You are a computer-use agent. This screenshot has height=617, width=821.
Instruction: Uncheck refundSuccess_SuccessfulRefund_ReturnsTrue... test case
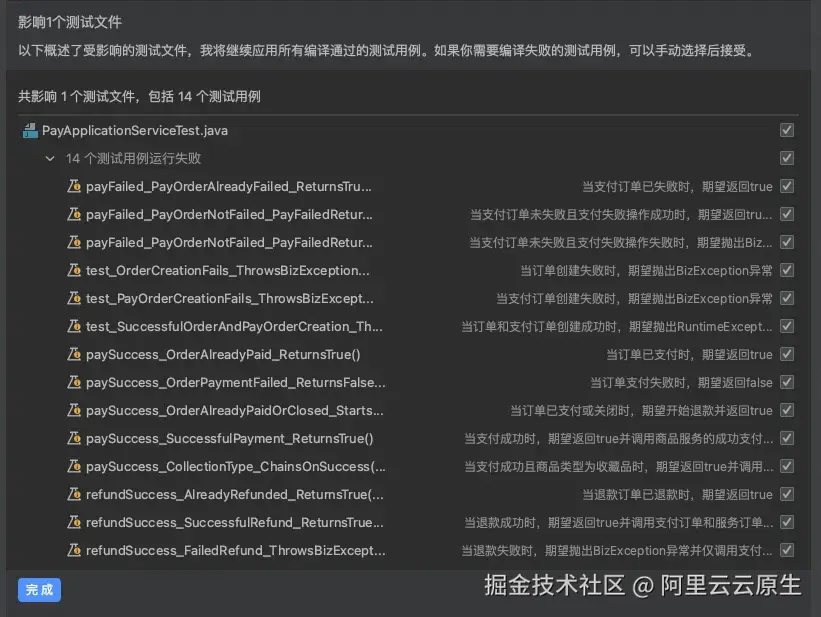coord(787,522)
